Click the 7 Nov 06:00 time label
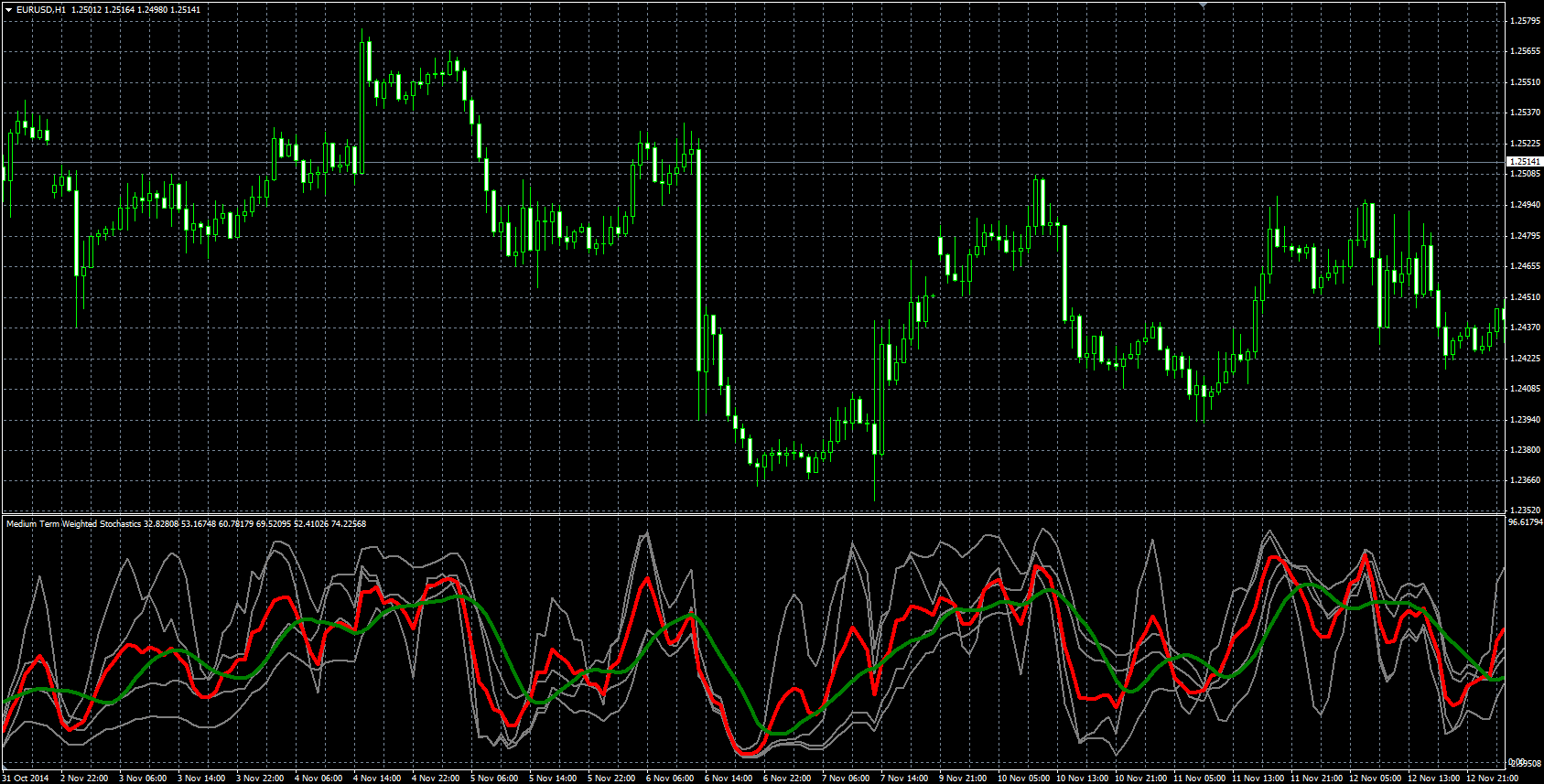This screenshot has height=784, width=1544. tap(846, 779)
